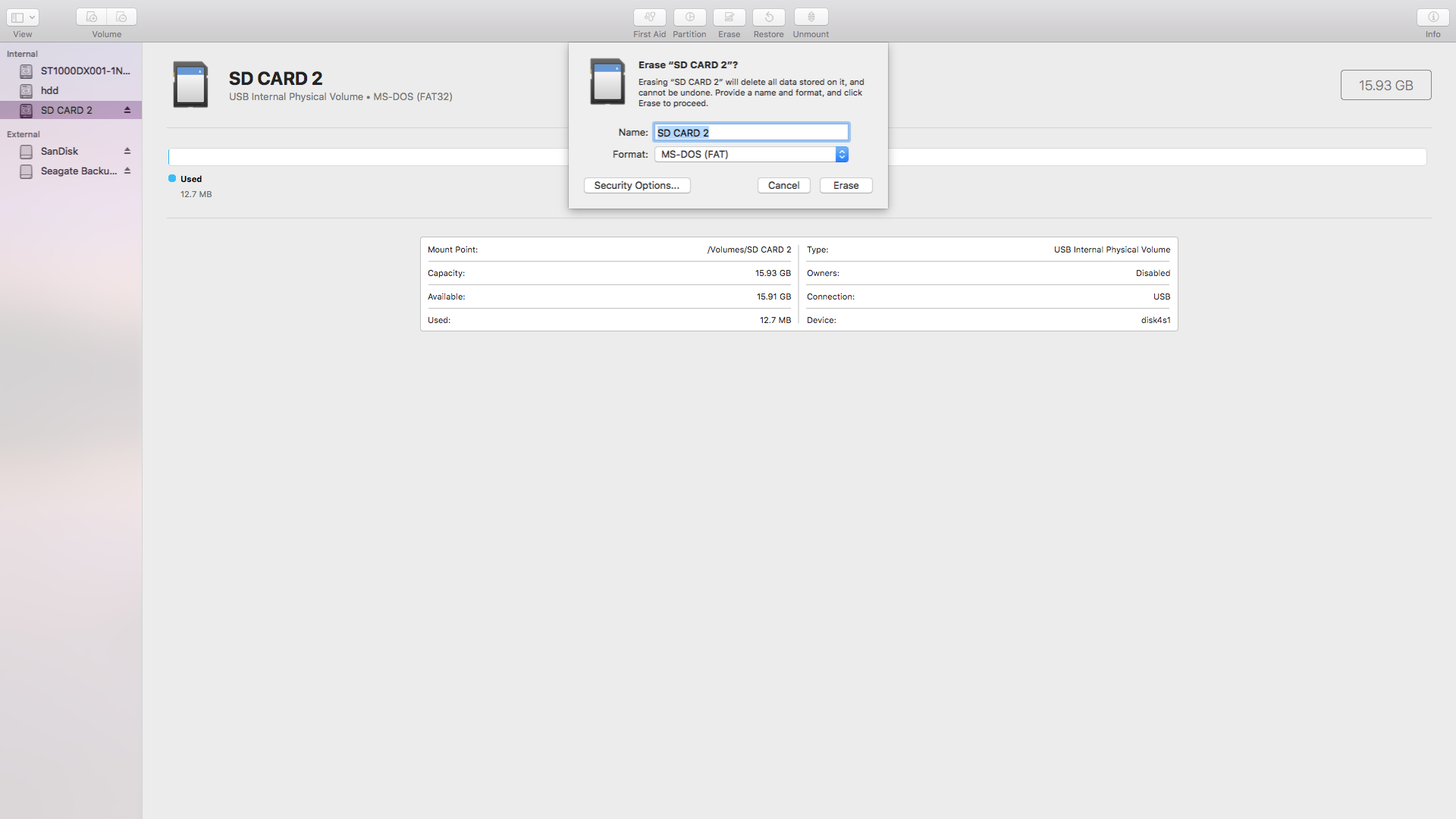Click the 15.93 GB capacity button
This screenshot has width=1456, height=819.
[1385, 85]
